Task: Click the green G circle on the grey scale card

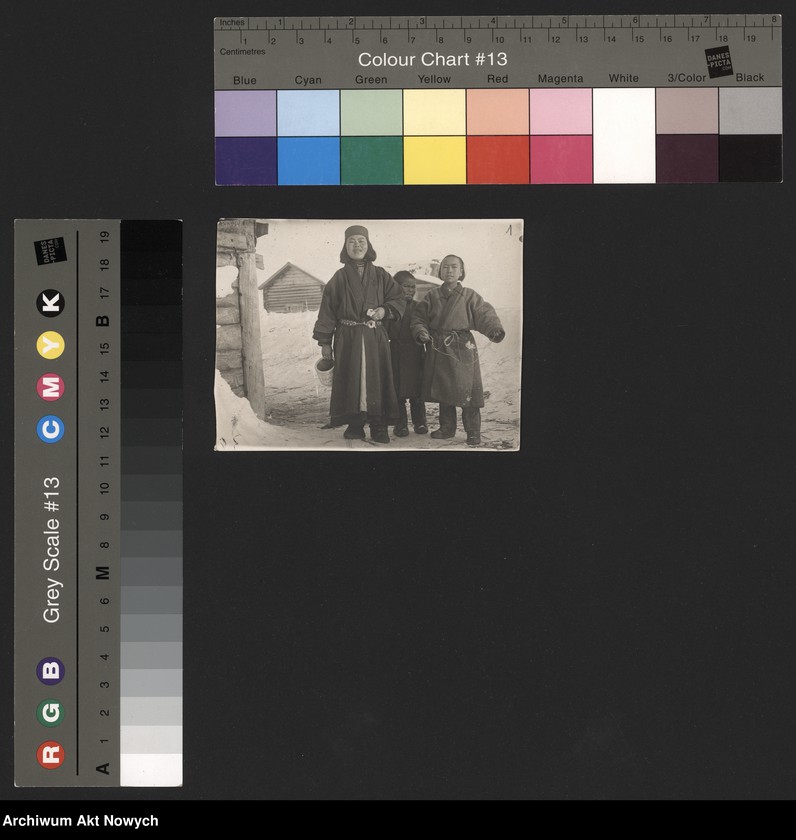Action: coord(51,712)
